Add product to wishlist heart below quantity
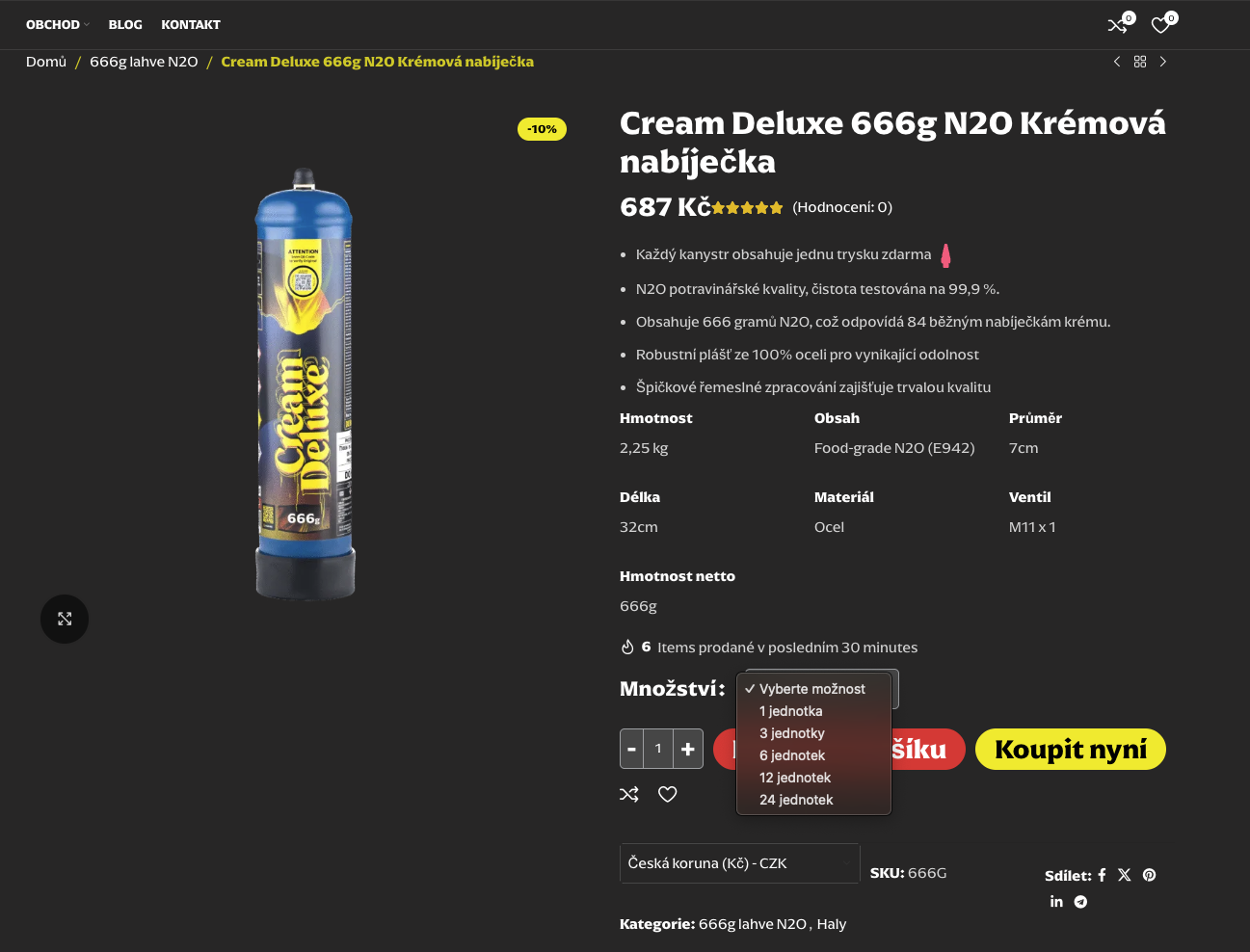 coord(667,794)
